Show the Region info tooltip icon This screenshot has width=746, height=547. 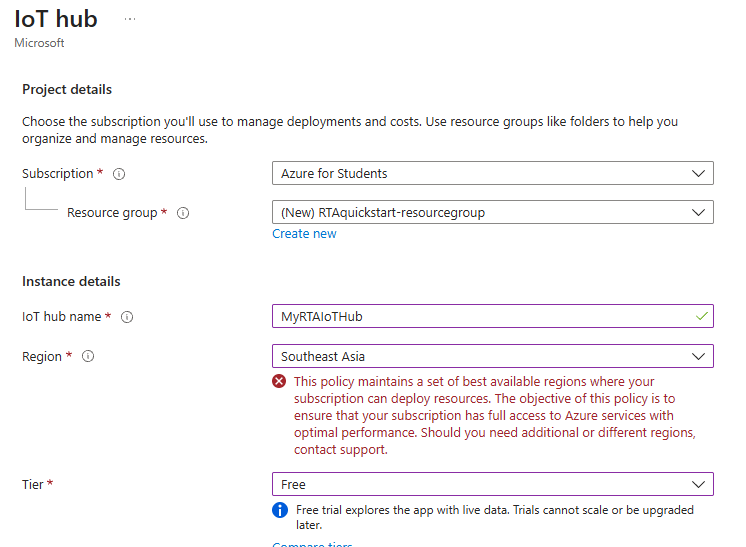point(88,356)
